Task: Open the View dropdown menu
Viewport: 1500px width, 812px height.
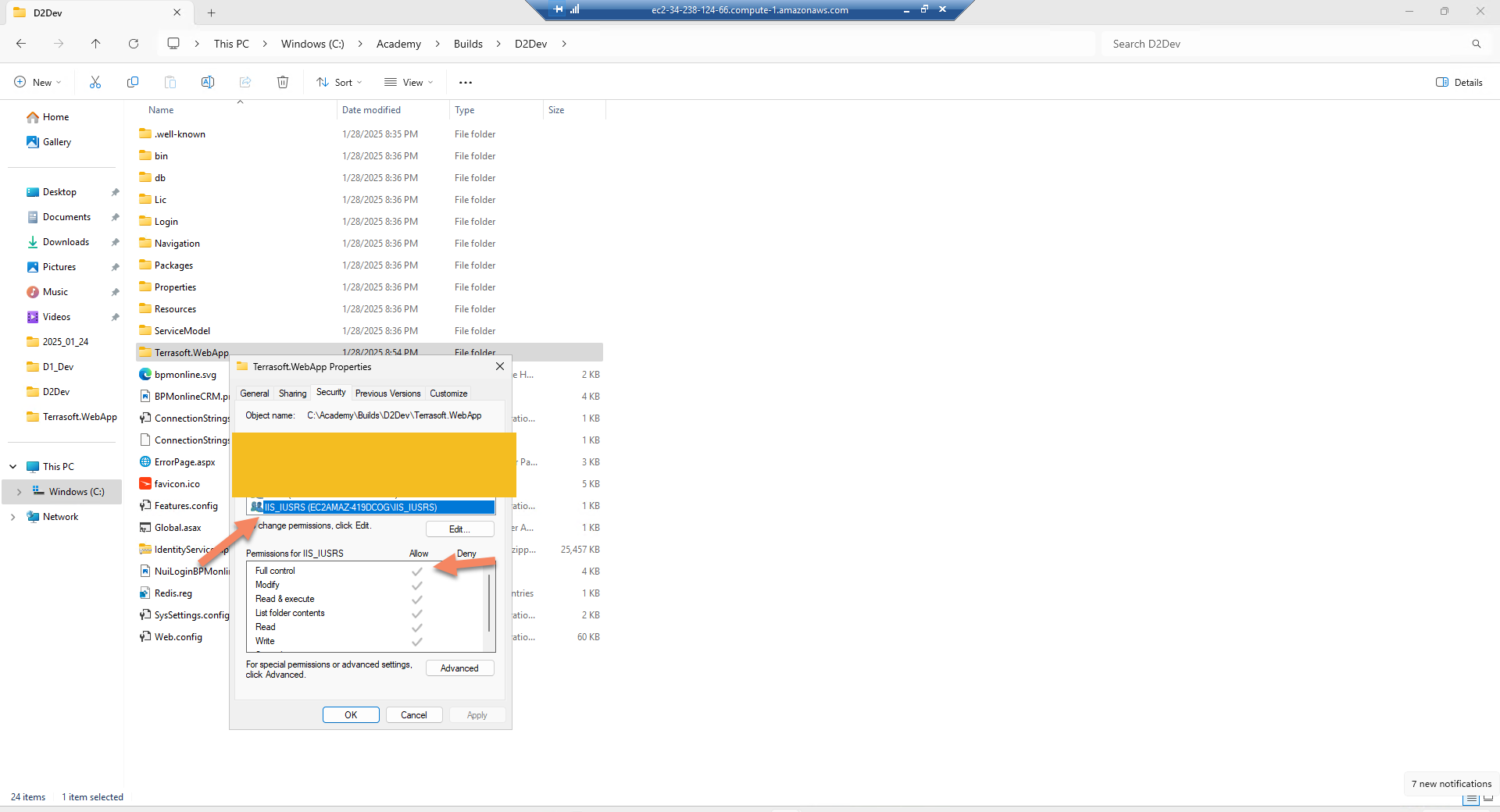Action: [409, 82]
